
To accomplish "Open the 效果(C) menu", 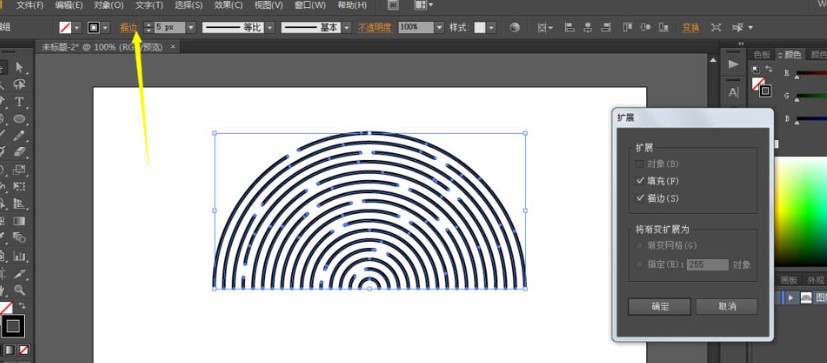I will click(228, 5).
